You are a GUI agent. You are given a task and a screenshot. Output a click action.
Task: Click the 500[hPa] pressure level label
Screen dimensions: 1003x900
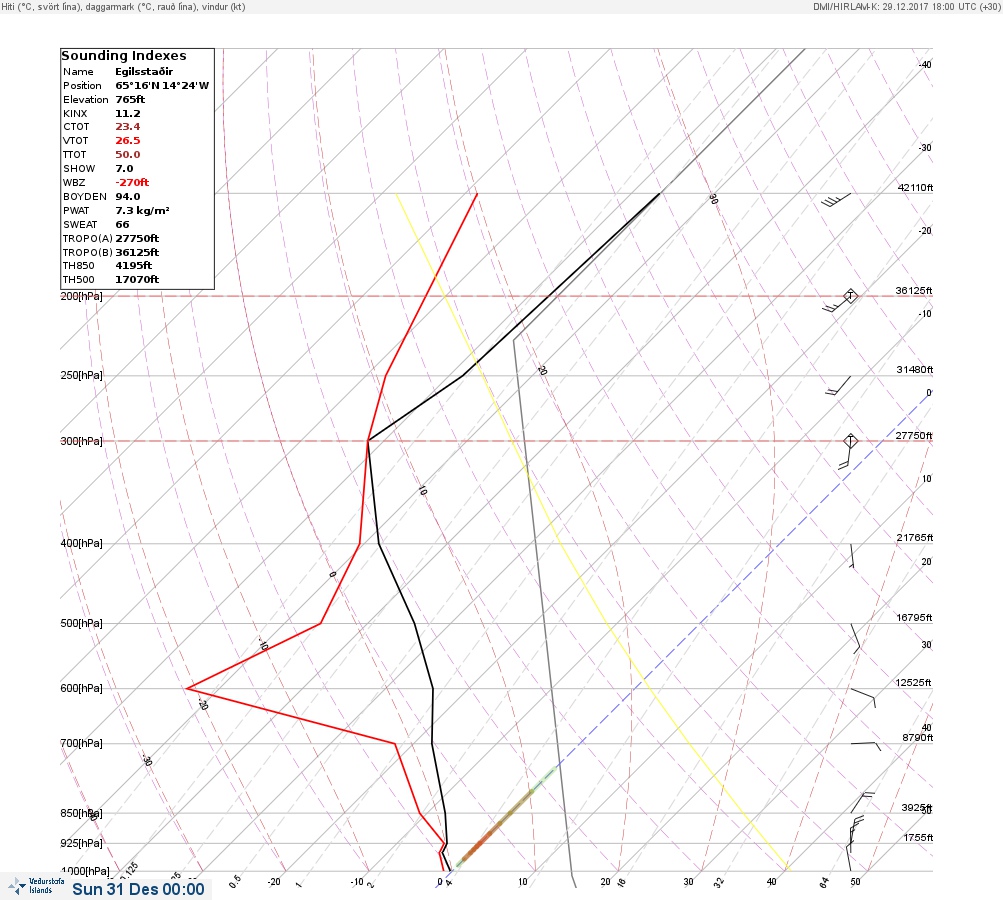(x=81, y=623)
